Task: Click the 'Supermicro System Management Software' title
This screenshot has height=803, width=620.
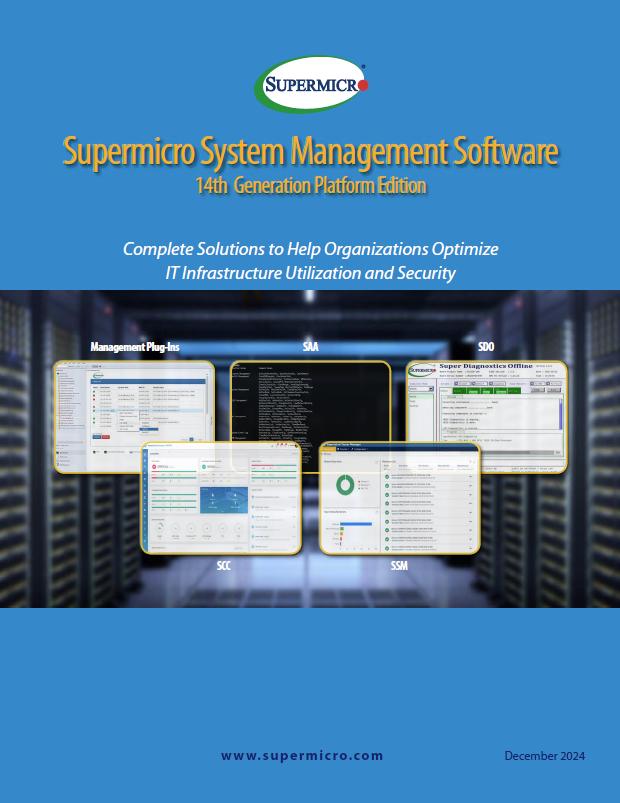Action: coord(310,153)
